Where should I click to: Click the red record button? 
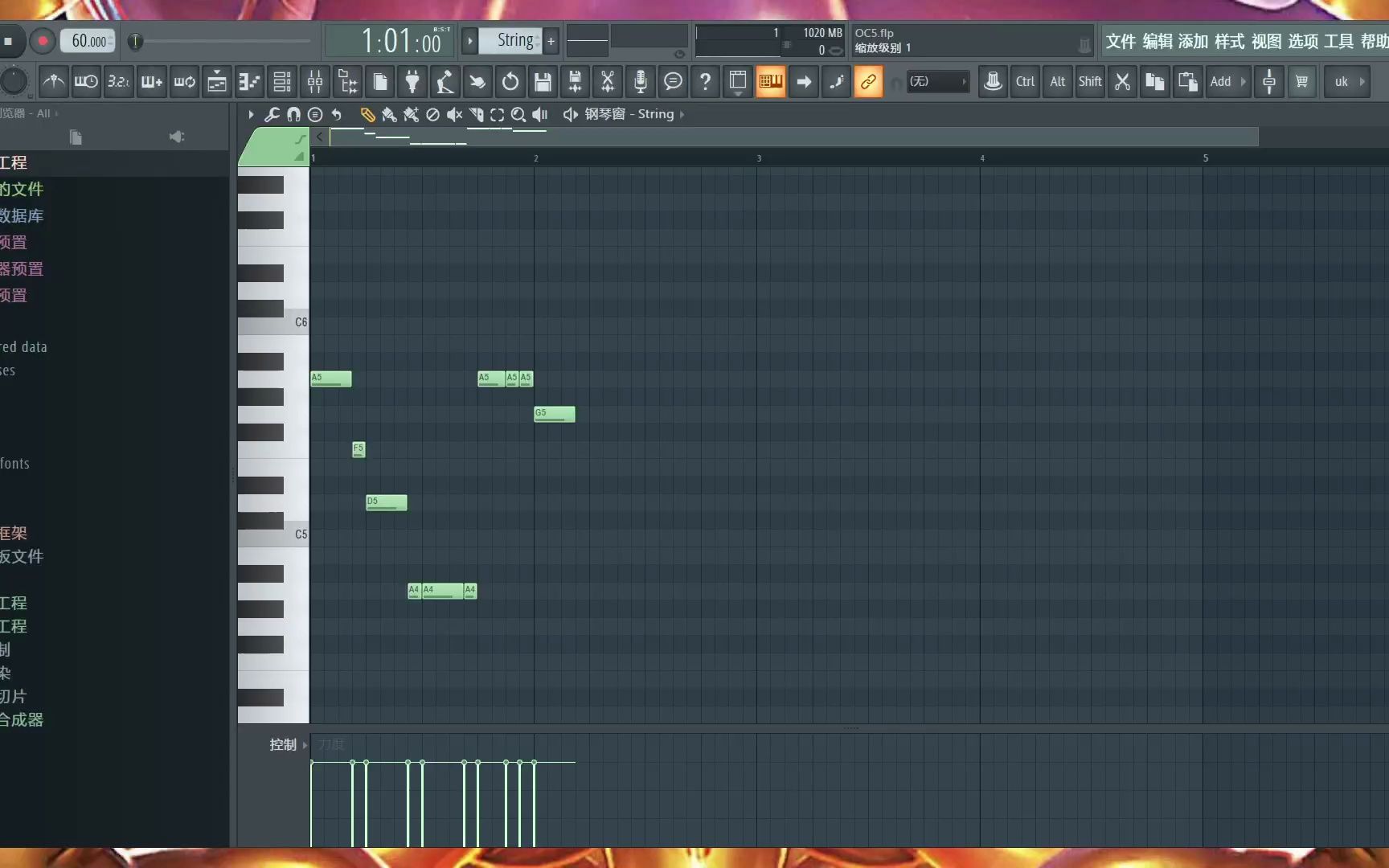coord(43,41)
